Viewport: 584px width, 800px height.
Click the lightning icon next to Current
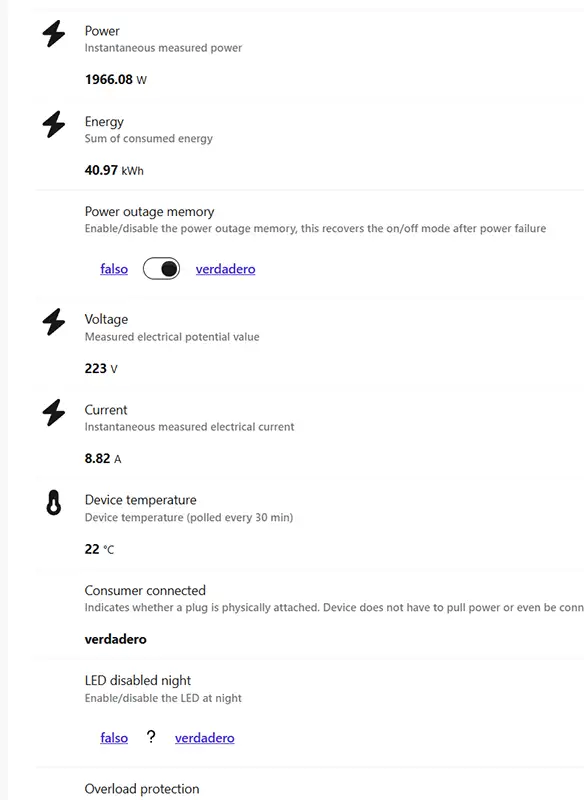[52, 411]
